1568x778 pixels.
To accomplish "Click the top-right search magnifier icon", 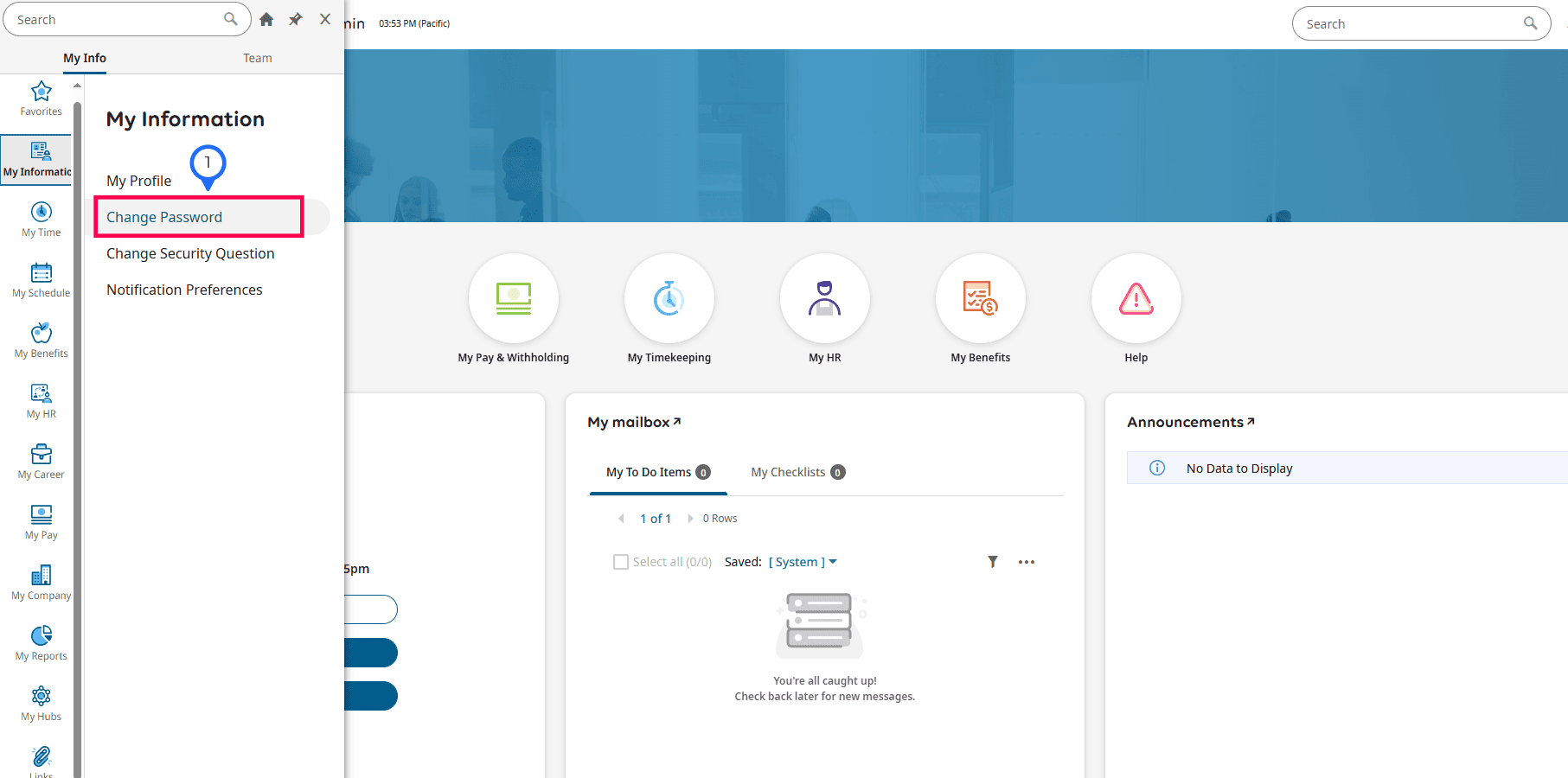I will (x=1530, y=23).
